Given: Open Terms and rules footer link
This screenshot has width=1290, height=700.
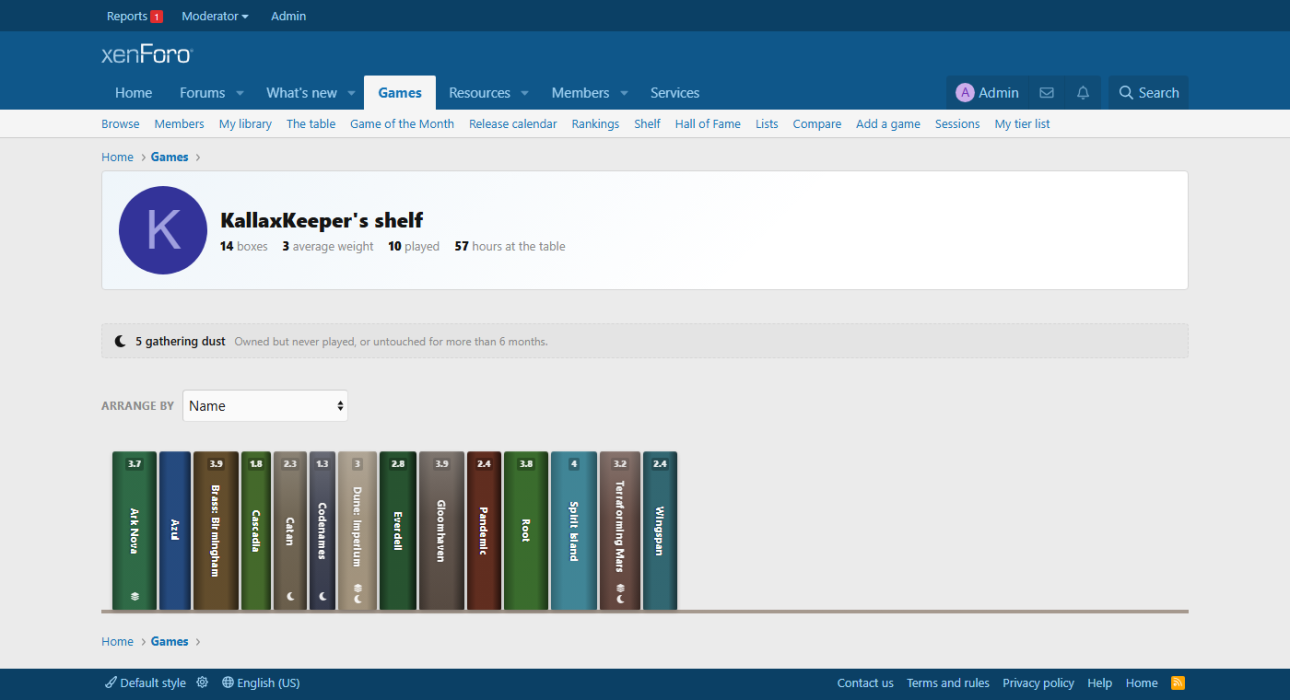Looking at the screenshot, I should (948, 683).
